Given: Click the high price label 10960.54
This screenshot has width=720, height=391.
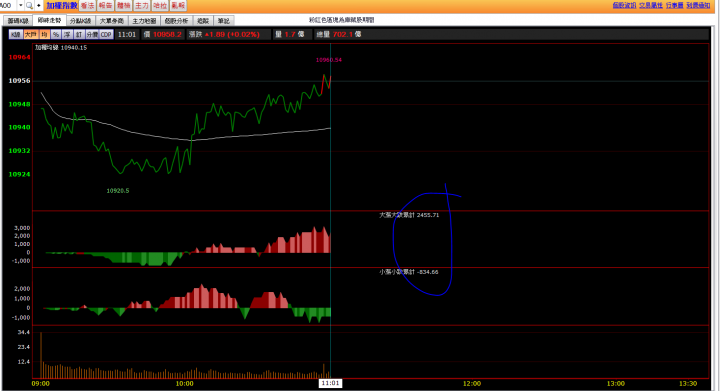Looking at the screenshot, I should [x=329, y=60].
